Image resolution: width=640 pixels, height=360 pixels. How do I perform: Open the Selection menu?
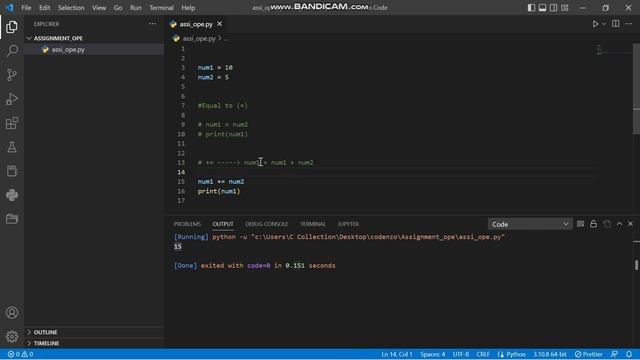71,8
